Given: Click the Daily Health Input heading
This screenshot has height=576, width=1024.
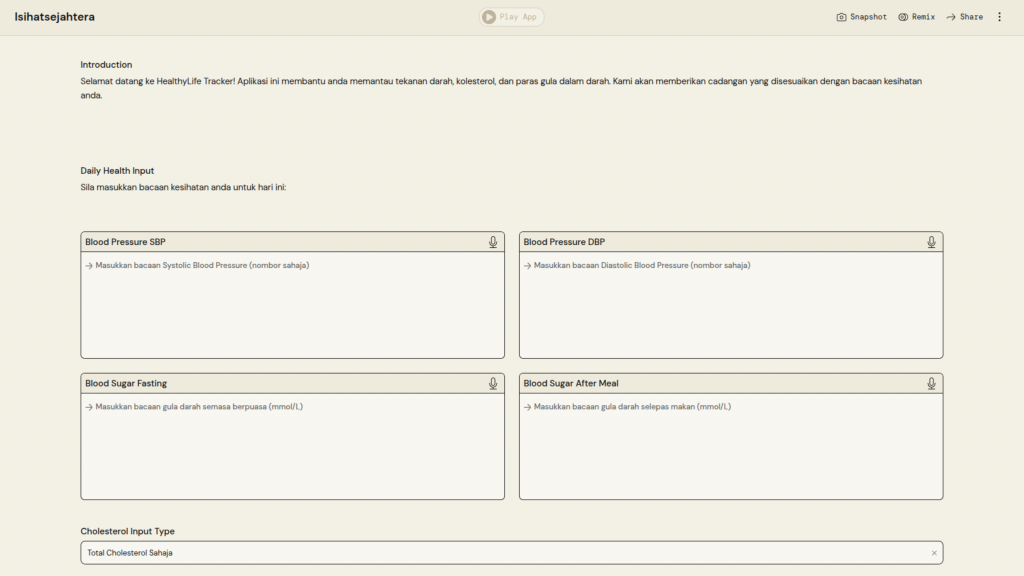Looking at the screenshot, I should point(117,171).
